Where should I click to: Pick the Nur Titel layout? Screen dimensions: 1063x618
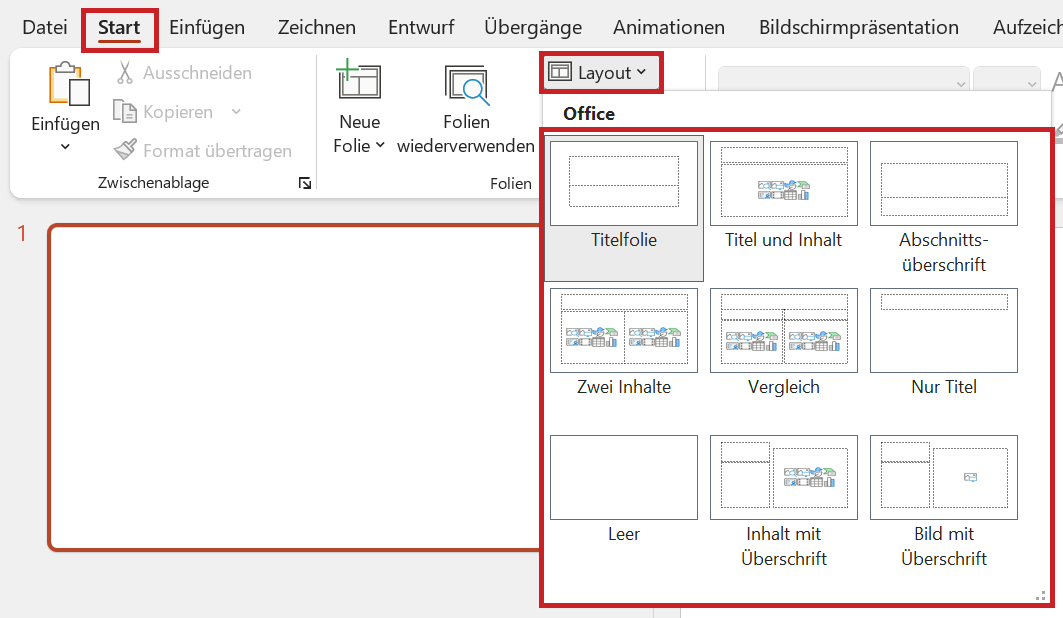[944, 343]
